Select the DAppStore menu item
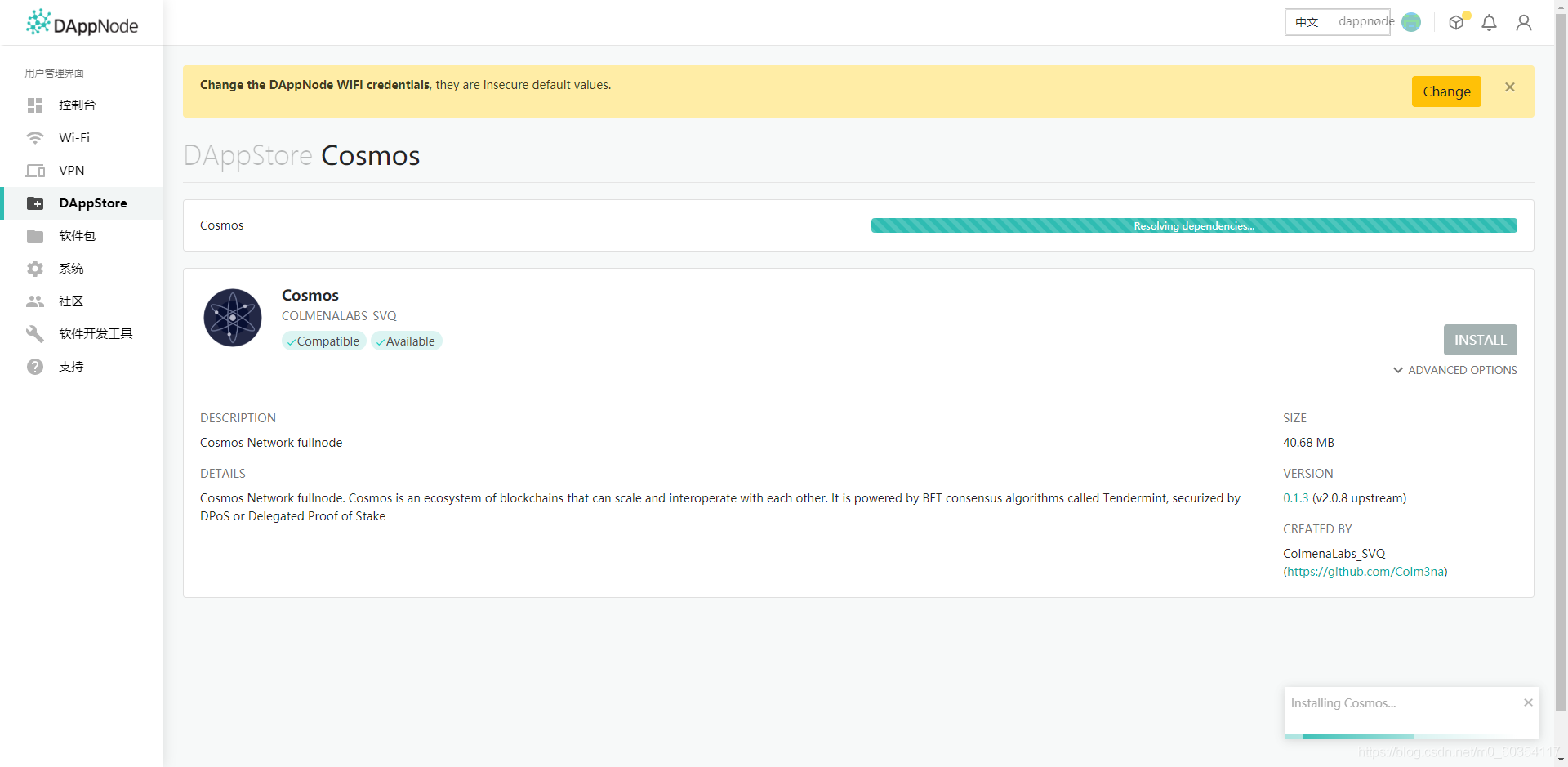Image resolution: width=1568 pixels, height=767 pixels. pyautogui.click(x=83, y=203)
